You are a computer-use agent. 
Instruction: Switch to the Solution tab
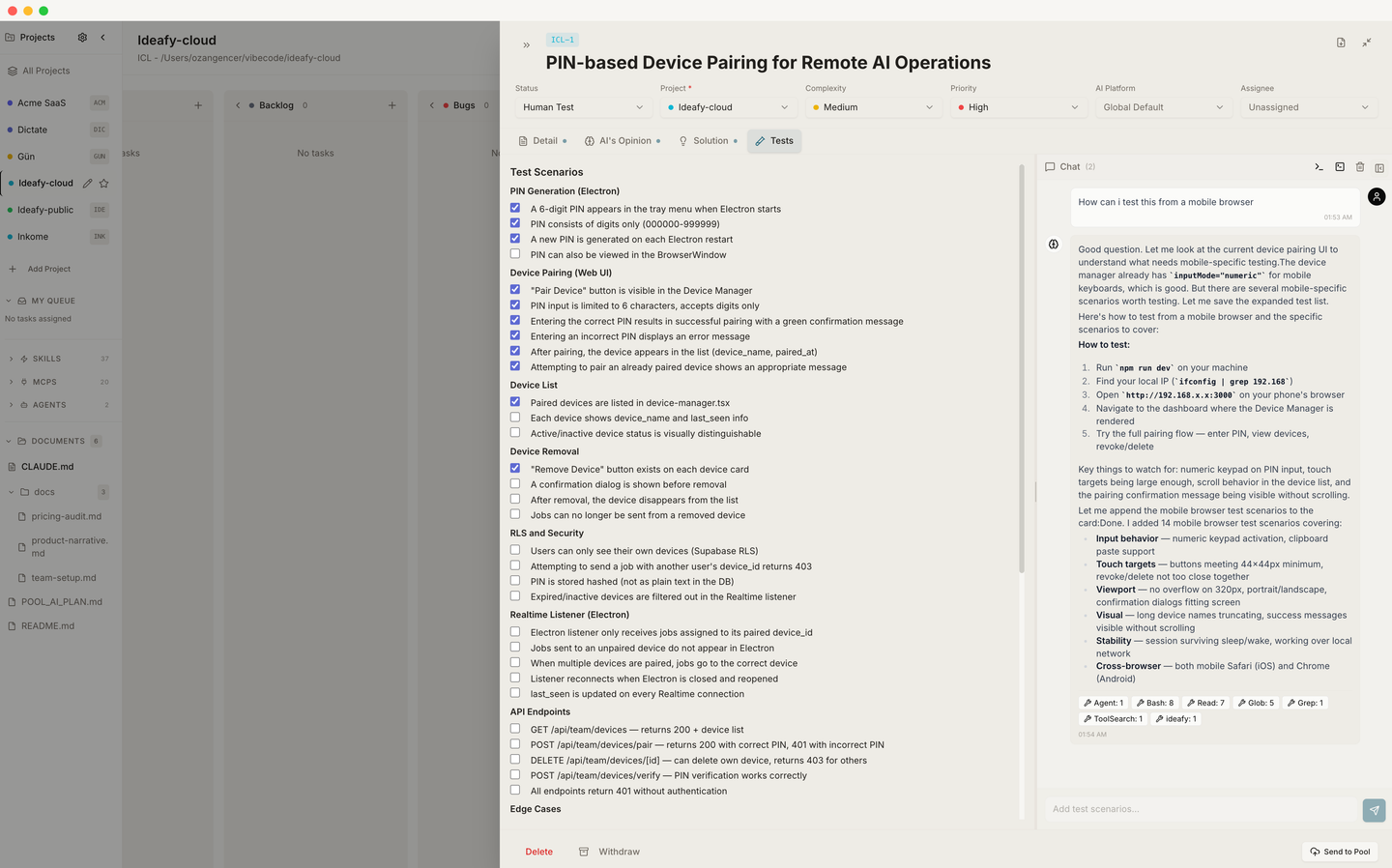tap(708, 141)
